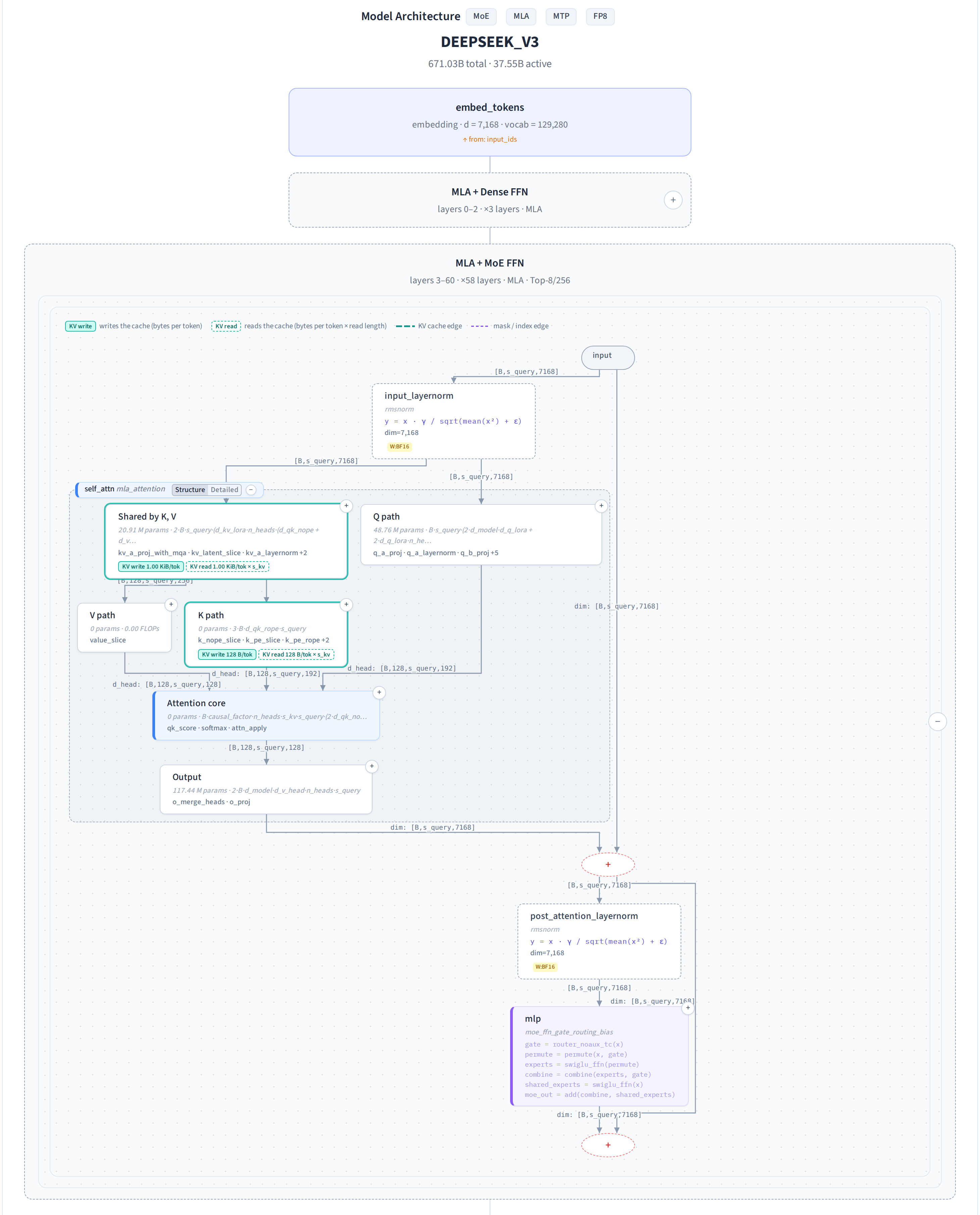Viewport: 980px width, 1215px height.
Task: Click 'KV read 128 B/tok × s_kv' badge
Action: (296, 654)
